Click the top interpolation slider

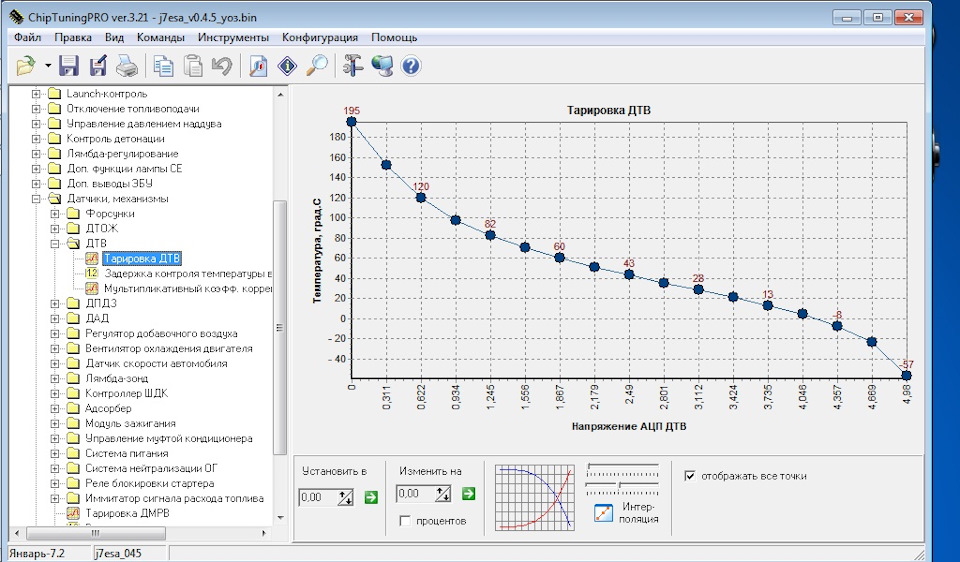pyautogui.click(x=623, y=467)
